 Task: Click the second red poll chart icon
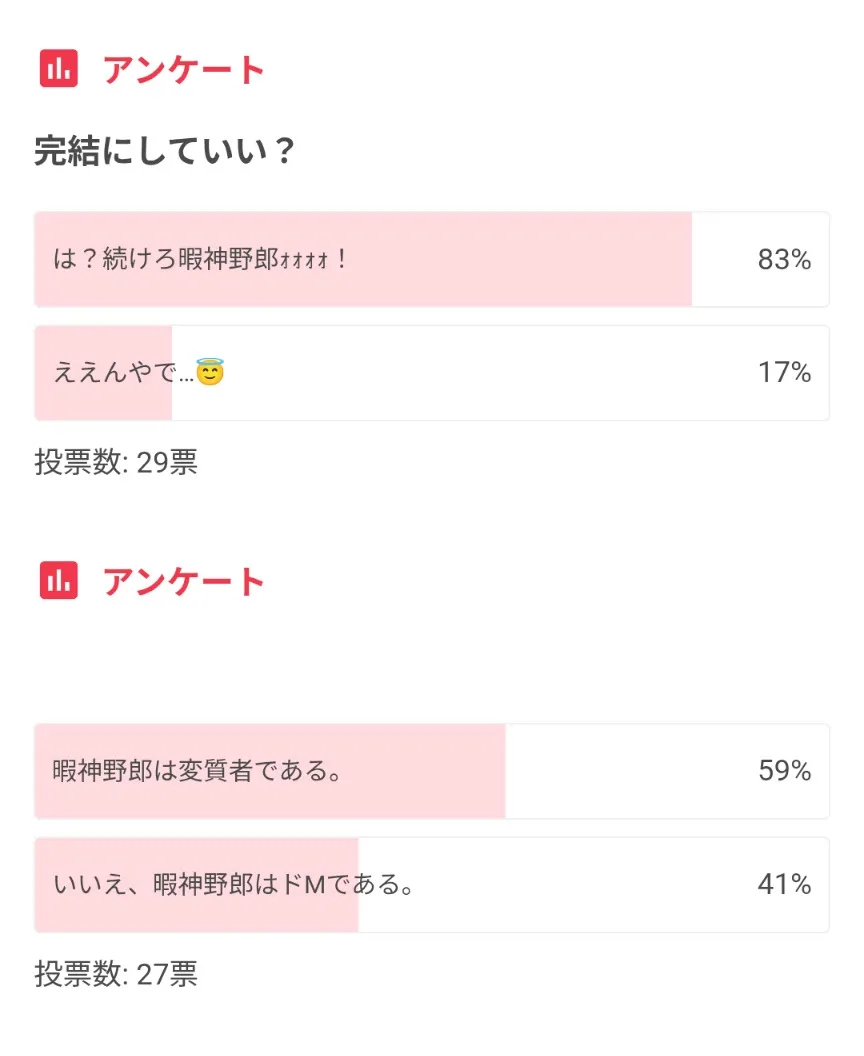pos(59,581)
